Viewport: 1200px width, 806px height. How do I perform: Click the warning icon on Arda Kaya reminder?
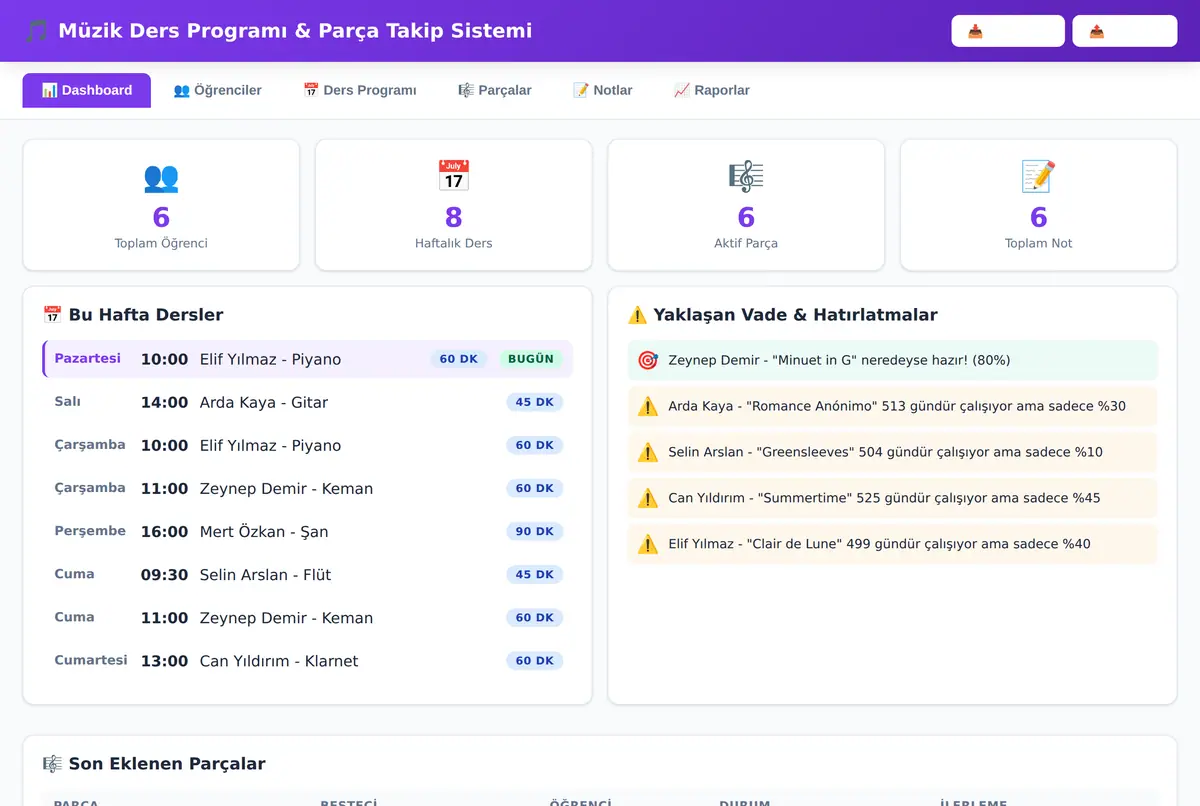(648, 406)
